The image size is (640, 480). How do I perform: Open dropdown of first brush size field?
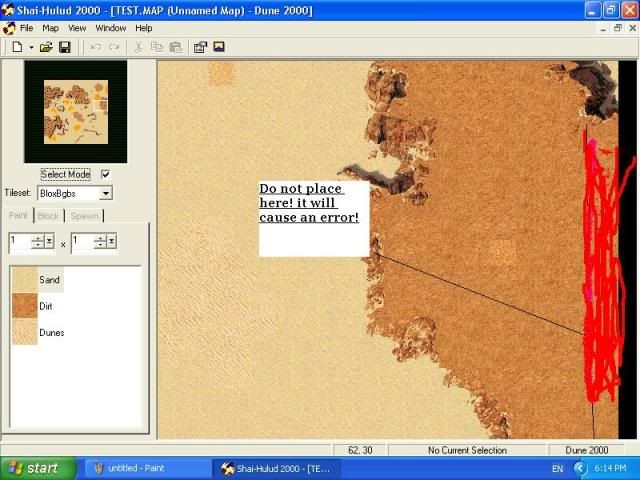tap(49, 242)
